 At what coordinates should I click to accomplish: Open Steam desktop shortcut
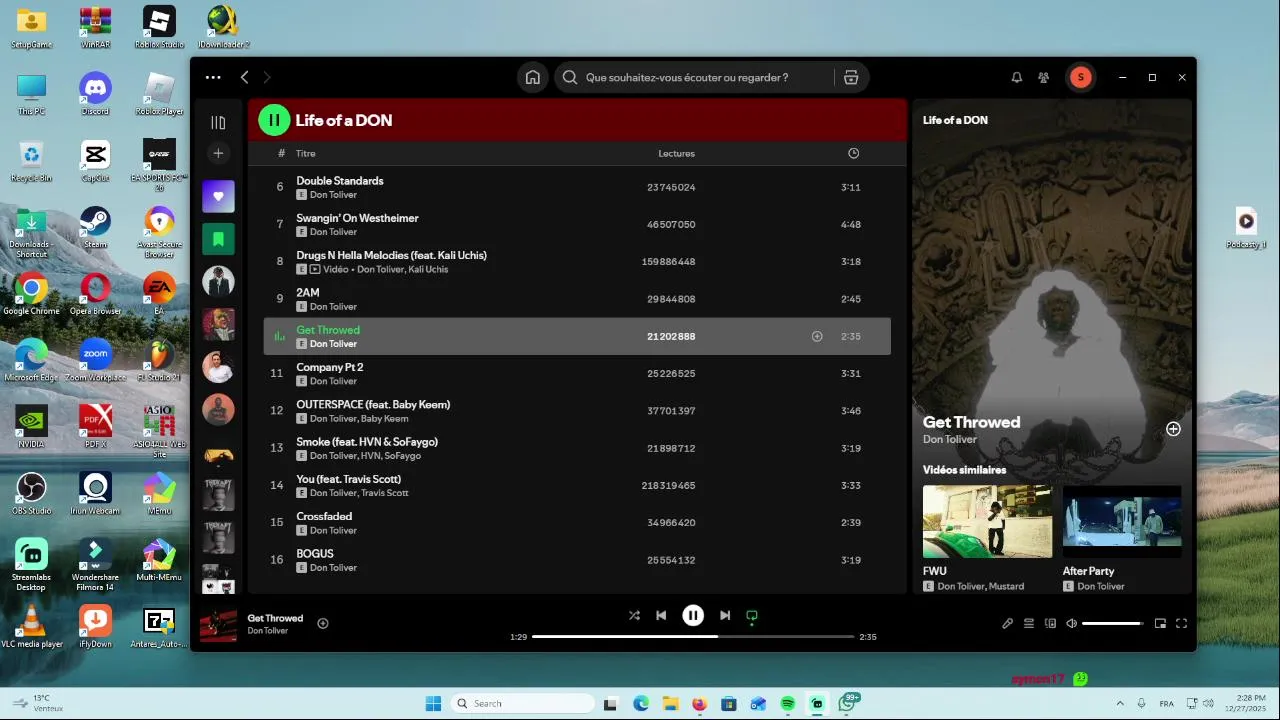(x=95, y=227)
